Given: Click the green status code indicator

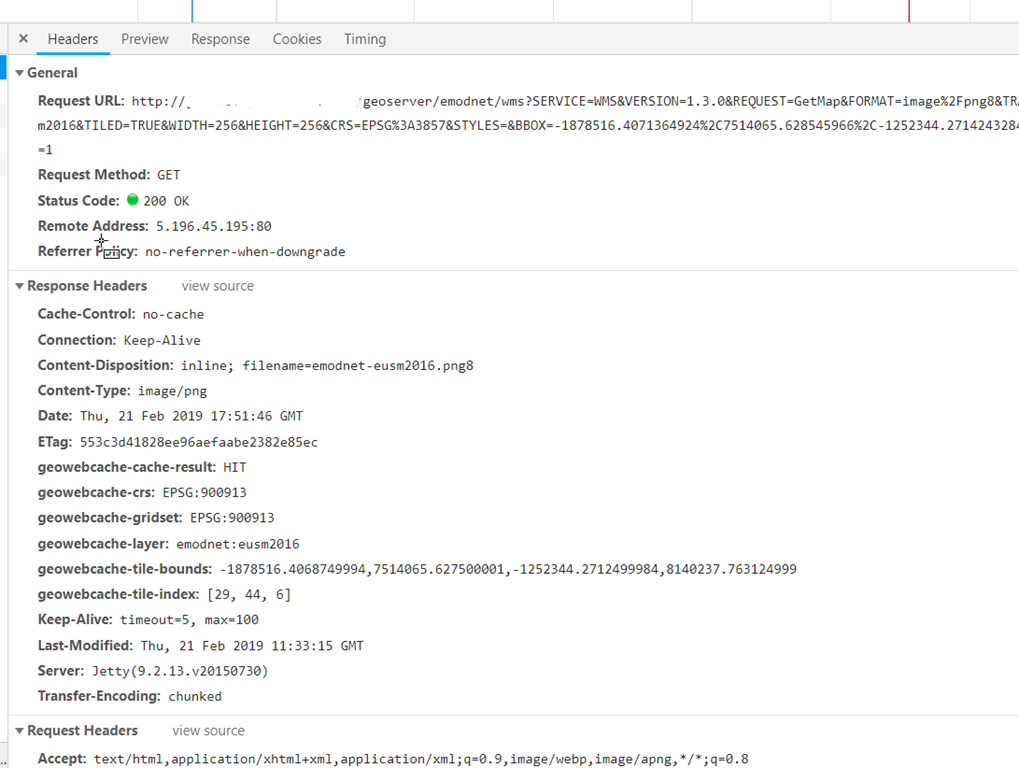Looking at the screenshot, I should pyautogui.click(x=133, y=200).
